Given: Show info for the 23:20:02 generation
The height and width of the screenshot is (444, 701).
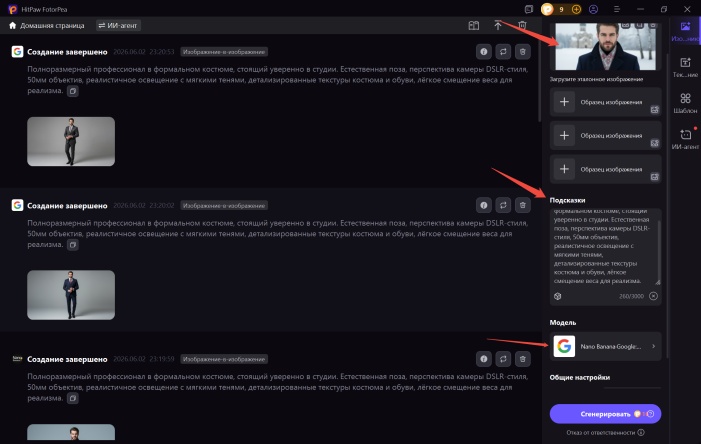Looking at the screenshot, I should [x=484, y=205].
